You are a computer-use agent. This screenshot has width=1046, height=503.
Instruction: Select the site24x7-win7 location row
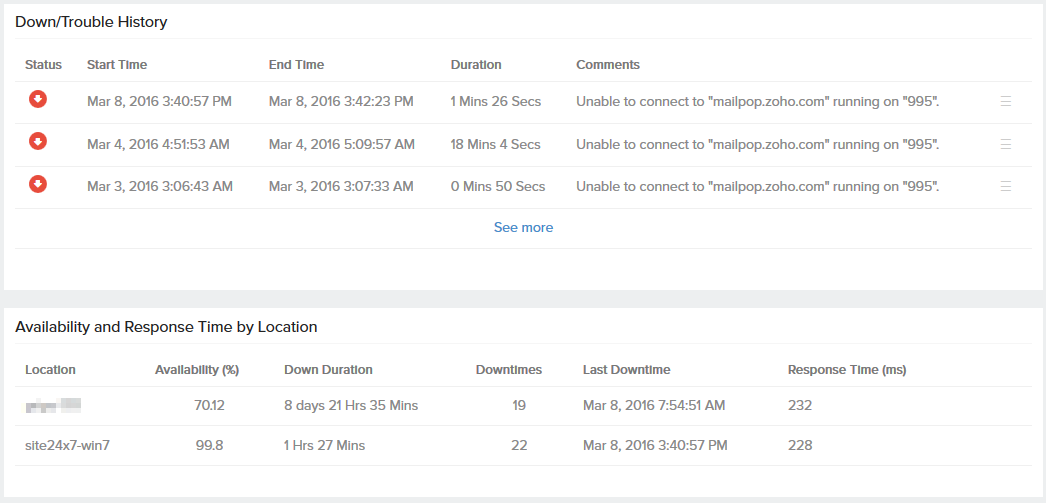coord(67,445)
